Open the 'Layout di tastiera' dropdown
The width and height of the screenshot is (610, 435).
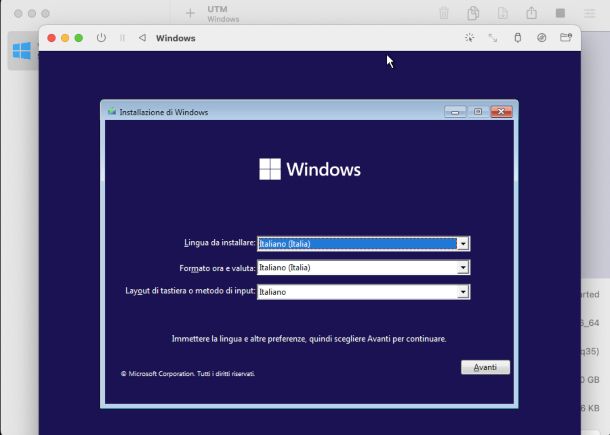(x=463, y=292)
